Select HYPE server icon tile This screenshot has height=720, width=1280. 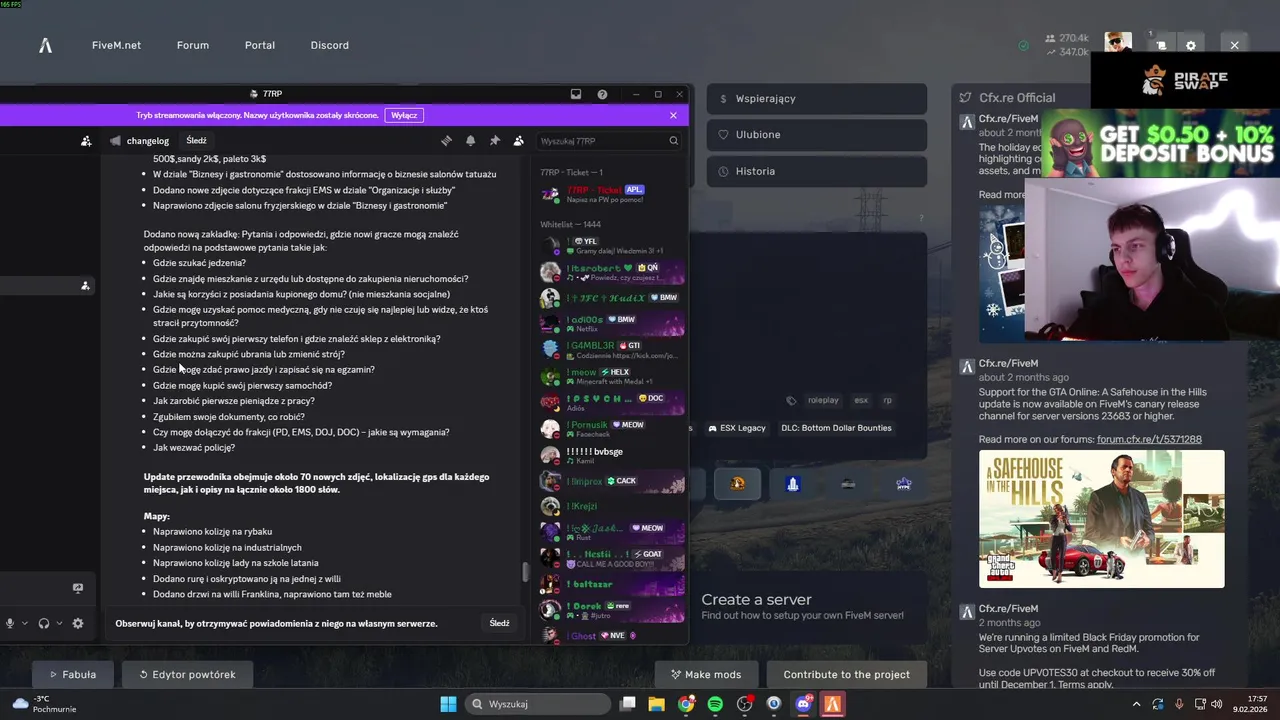[904, 483]
